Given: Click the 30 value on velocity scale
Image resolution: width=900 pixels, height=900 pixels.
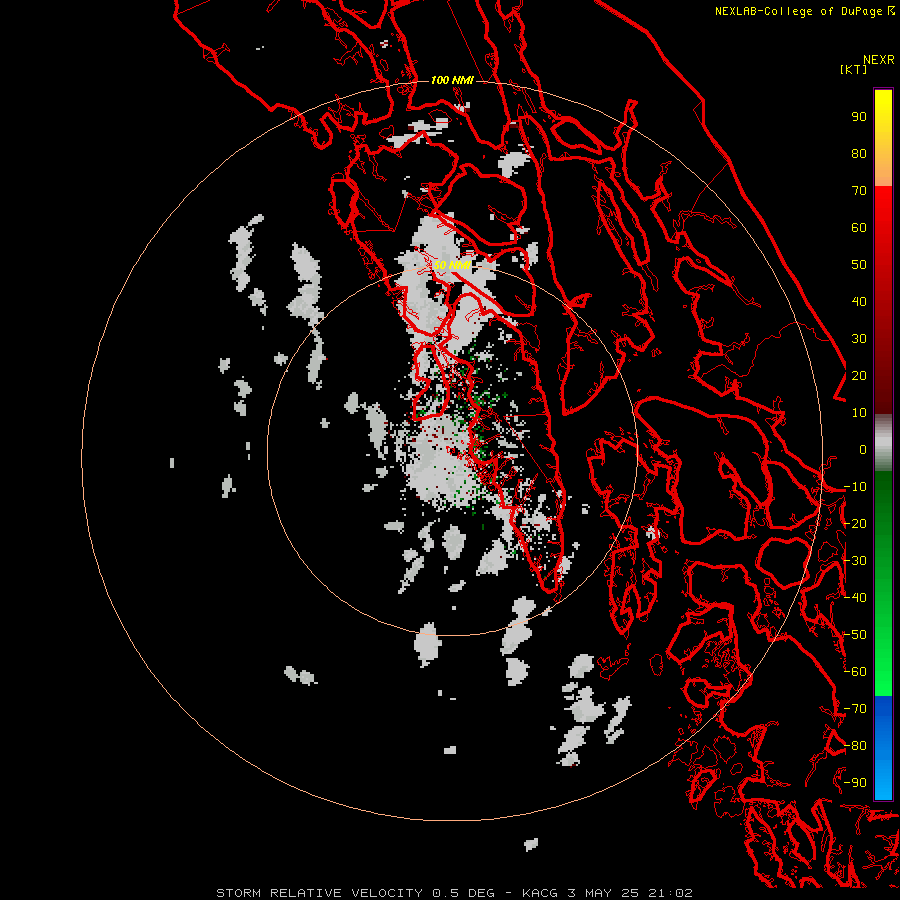Looking at the screenshot, I should (x=859, y=339).
